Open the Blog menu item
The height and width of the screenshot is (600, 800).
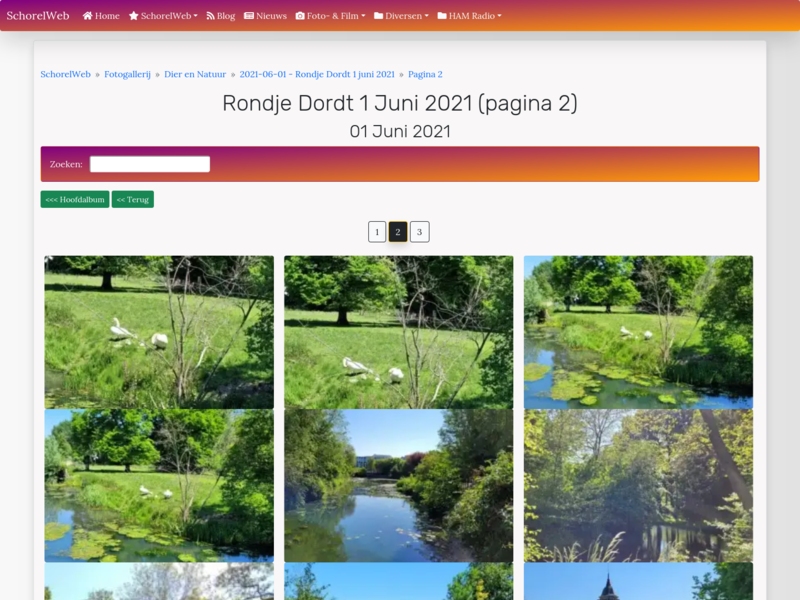click(221, 16)
